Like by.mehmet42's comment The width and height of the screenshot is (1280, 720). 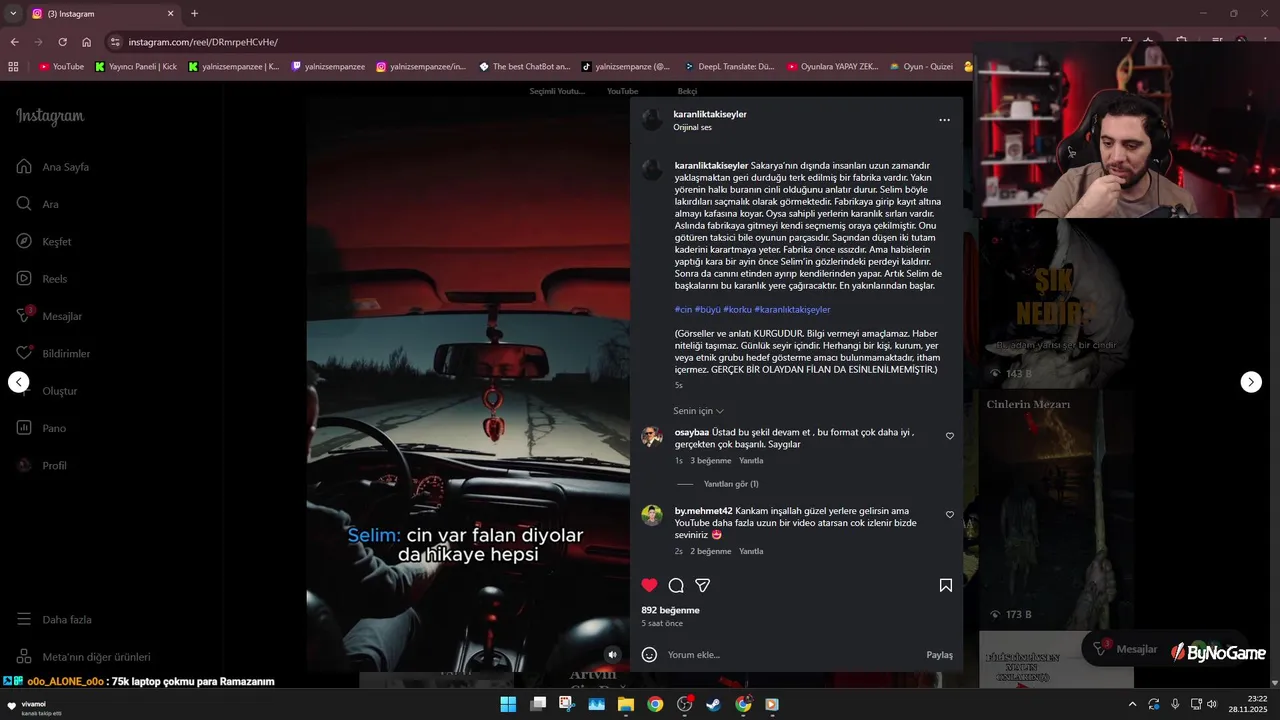click(x=950, y=515)
